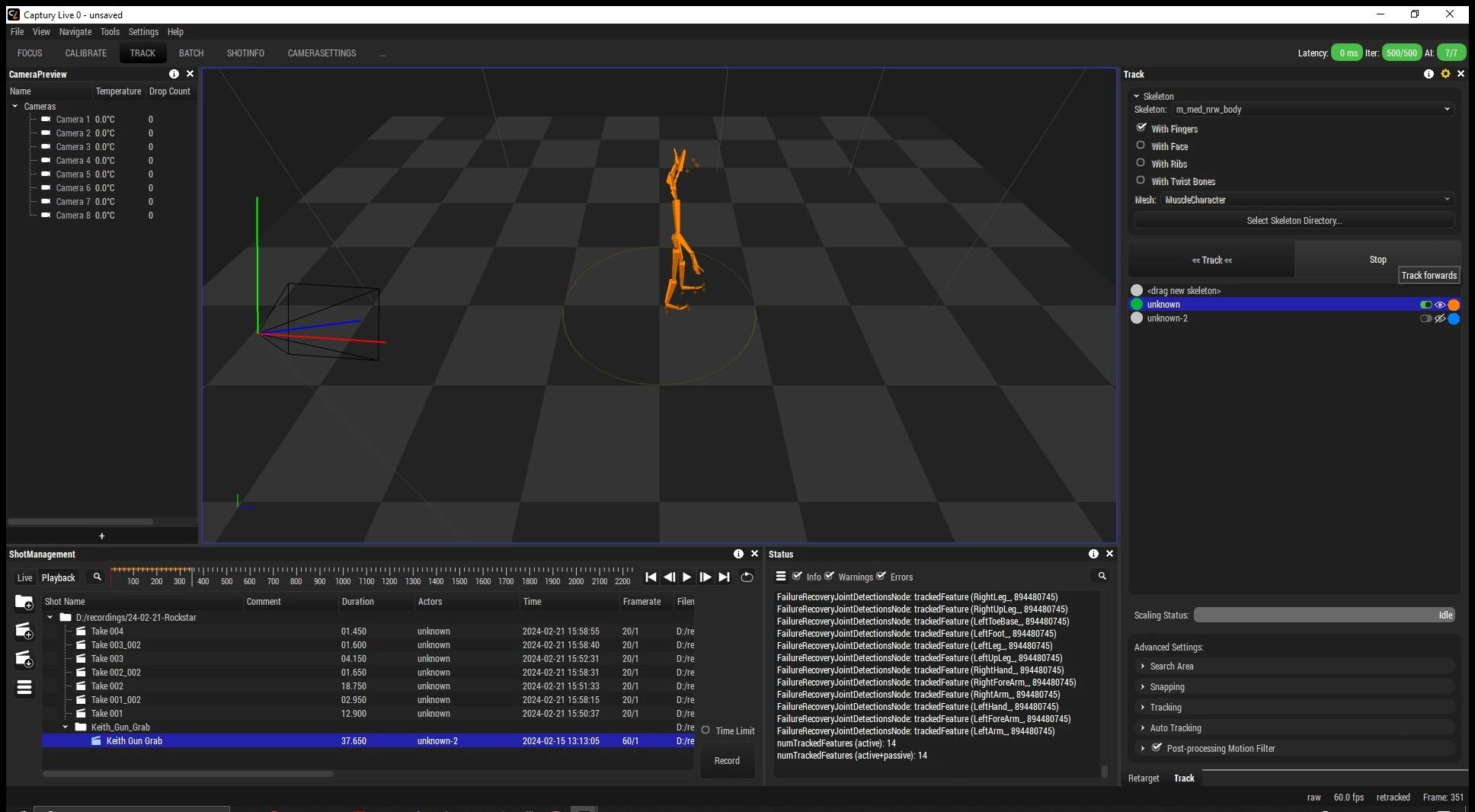The image size is (1475, 812).
Task: Collapse the Keith_Gun_Grab folder
Action: pos(66,727)
